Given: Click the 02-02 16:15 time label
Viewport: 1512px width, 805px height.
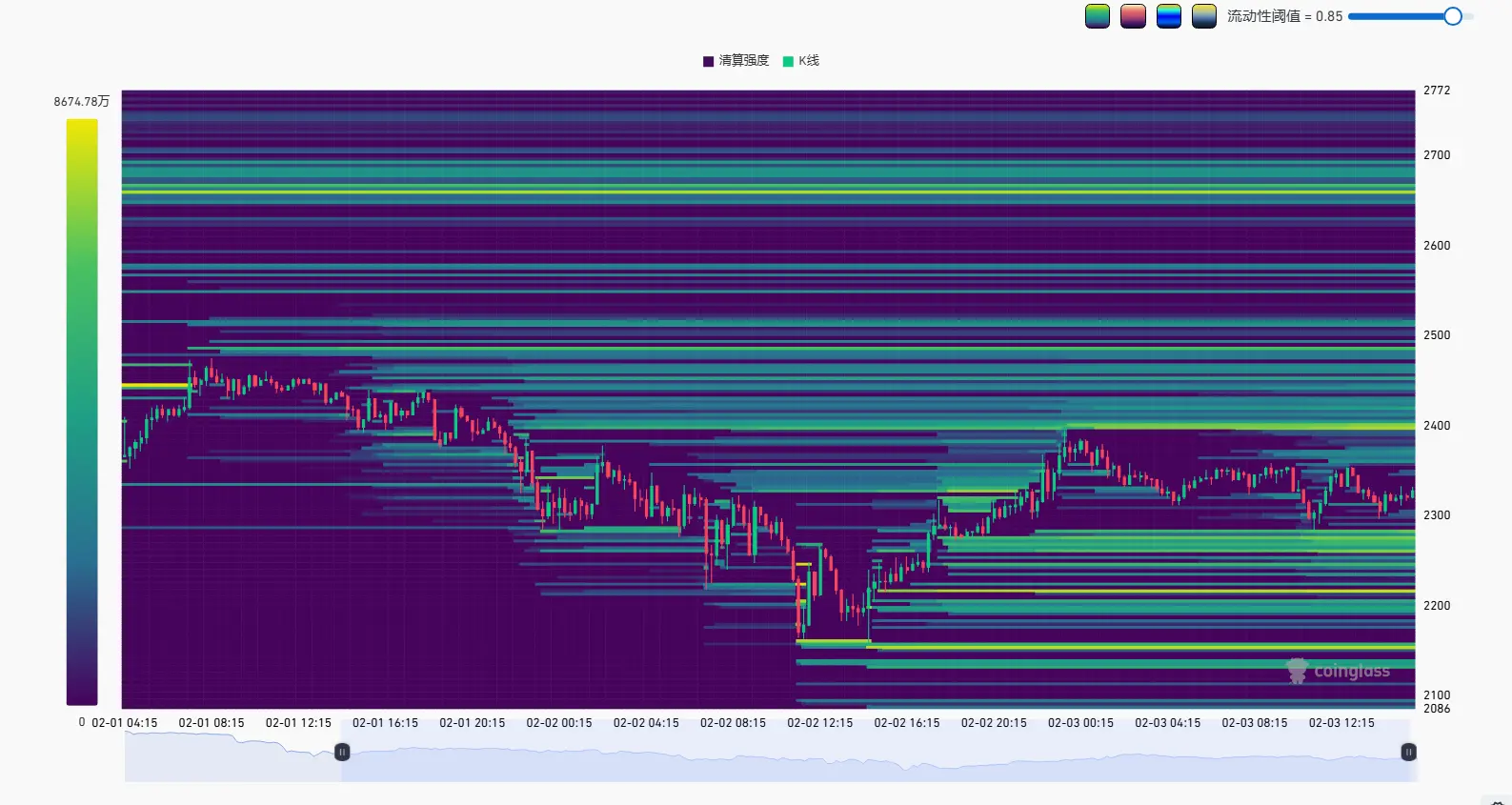Looking at the screenshot, I should click(907, 723).
